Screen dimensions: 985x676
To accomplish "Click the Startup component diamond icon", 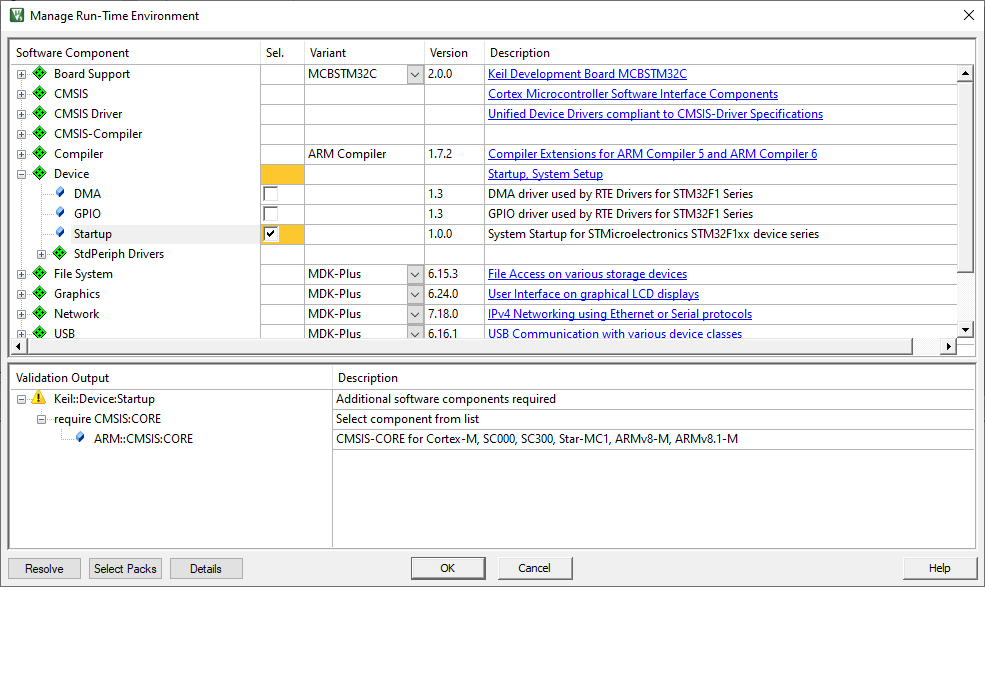I will [x=60, y=233].
